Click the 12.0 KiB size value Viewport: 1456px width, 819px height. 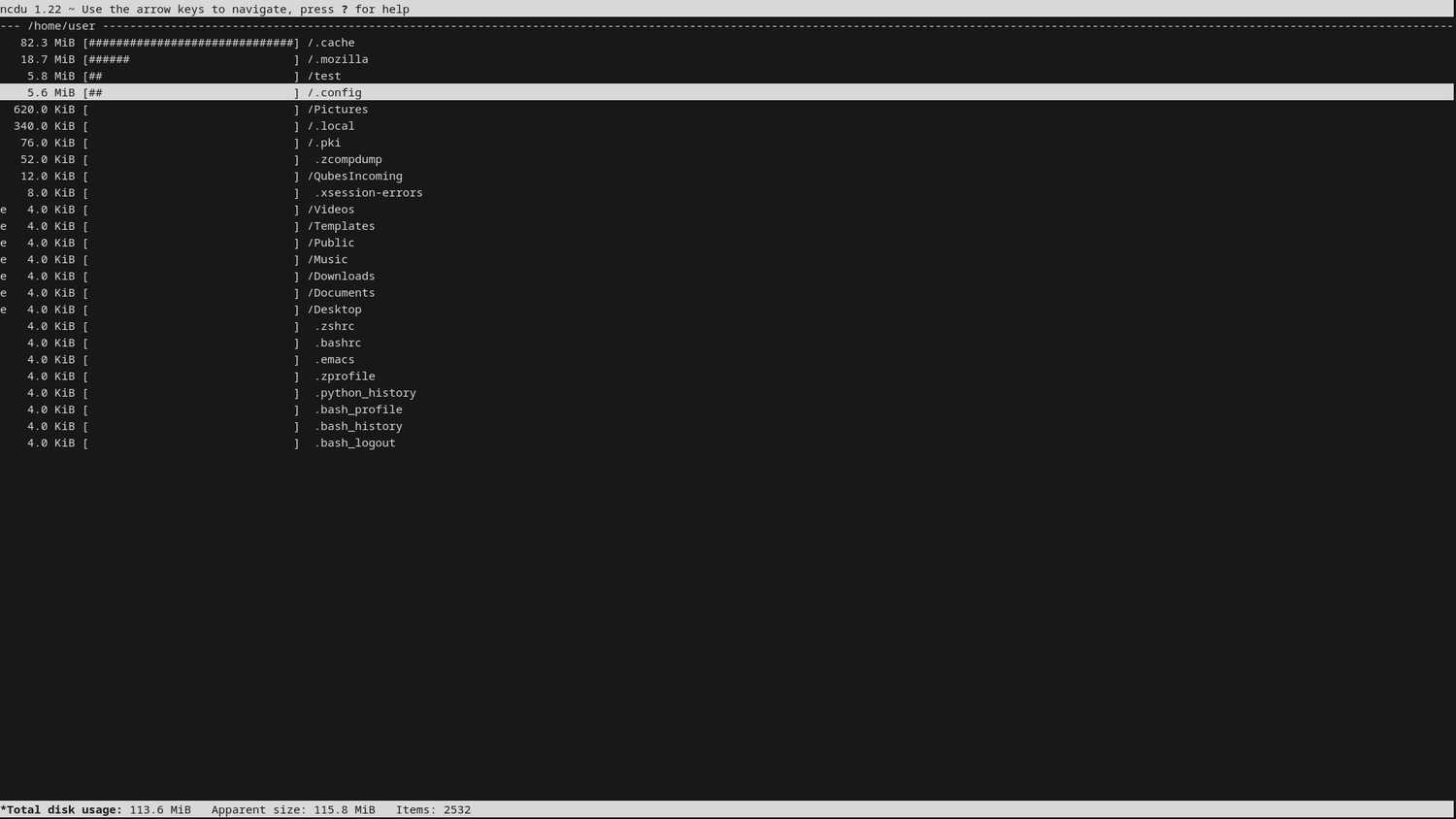[48, 176]
